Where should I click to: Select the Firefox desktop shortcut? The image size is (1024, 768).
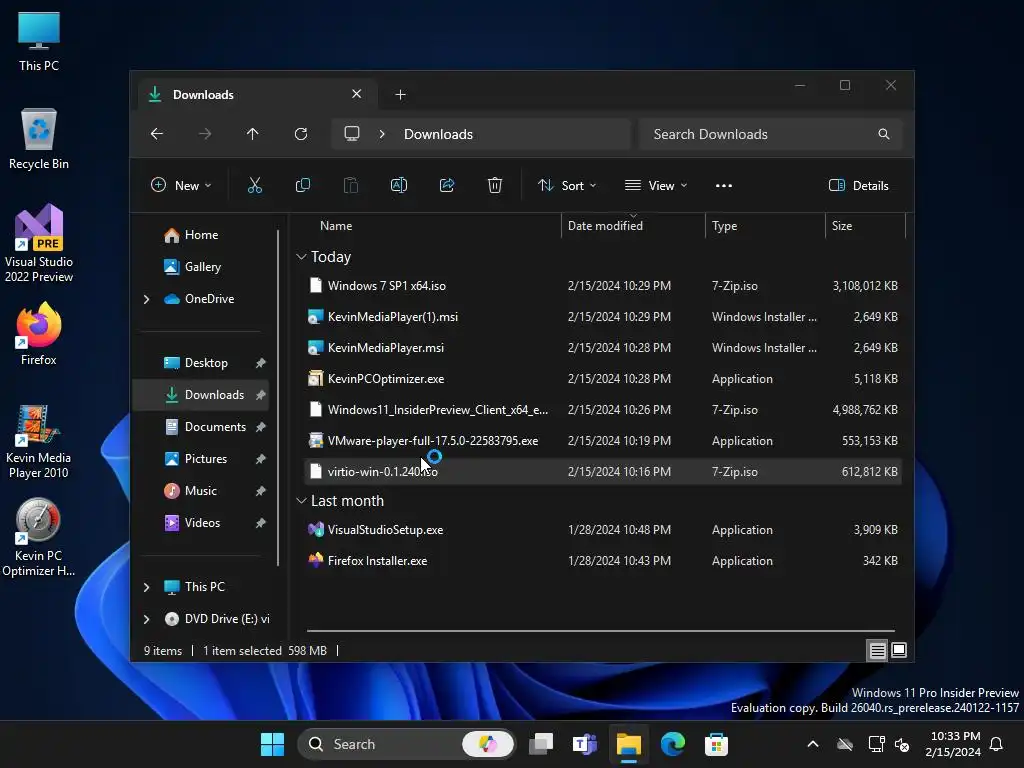point(39,334)
